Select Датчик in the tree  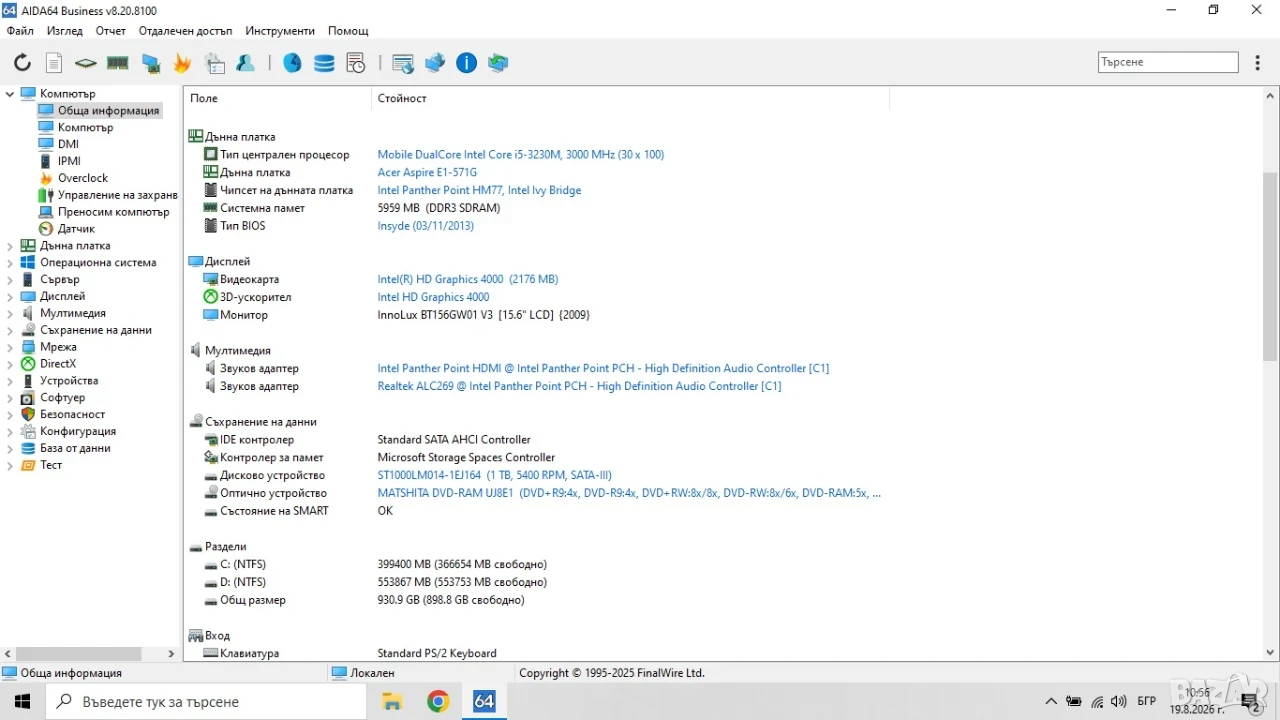pyautogui.click(x=76, y=229)
